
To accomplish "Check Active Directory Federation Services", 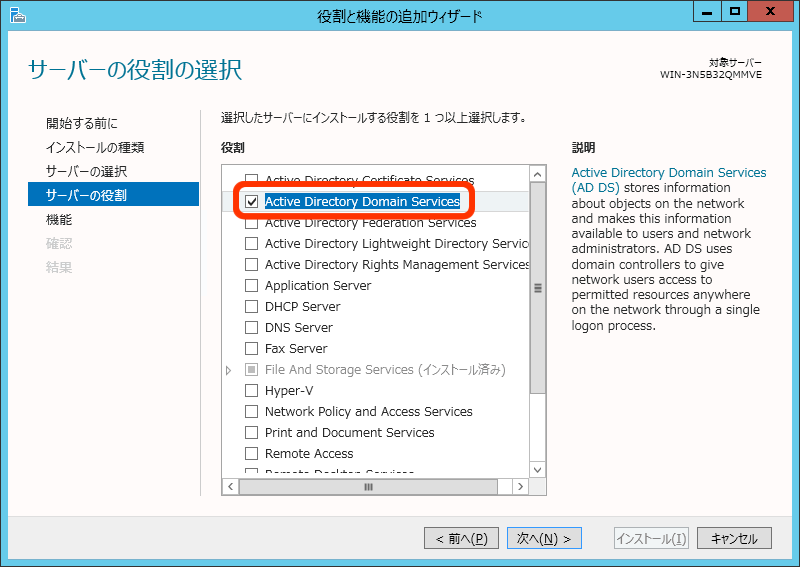I will click(x=252, y=223).
